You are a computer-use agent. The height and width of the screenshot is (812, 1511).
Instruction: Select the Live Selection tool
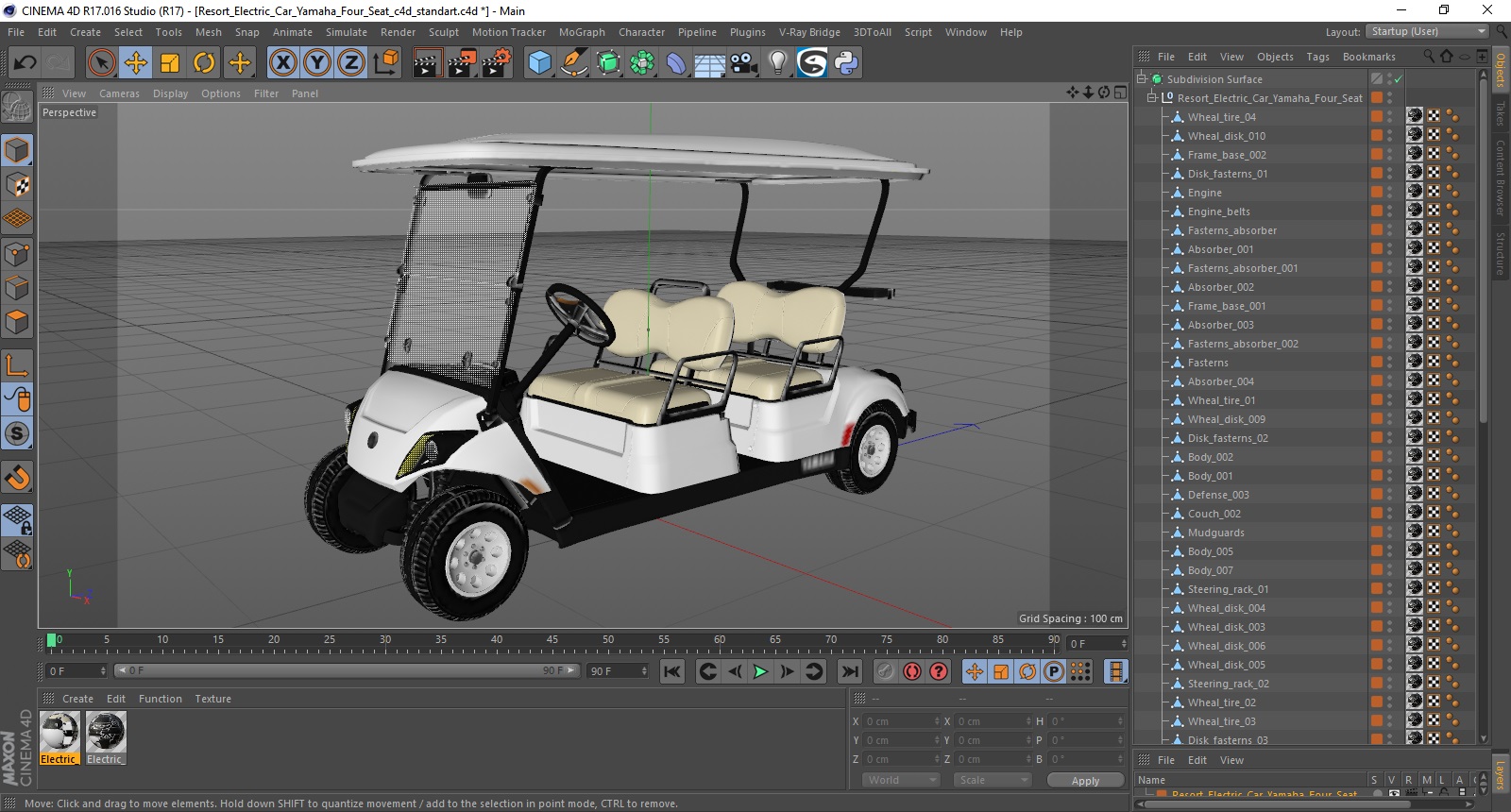pyautogui.click(x=101, y=63)
